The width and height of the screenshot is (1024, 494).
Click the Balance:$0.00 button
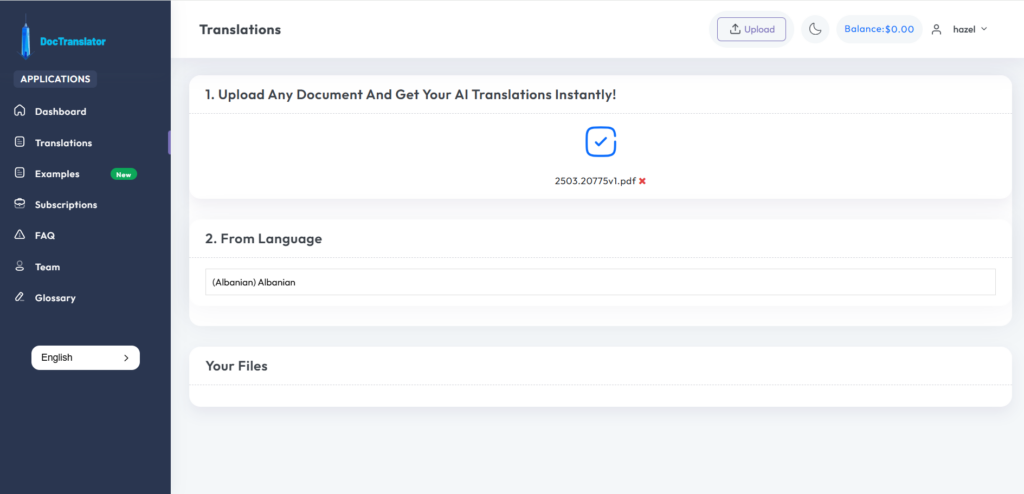879,29
